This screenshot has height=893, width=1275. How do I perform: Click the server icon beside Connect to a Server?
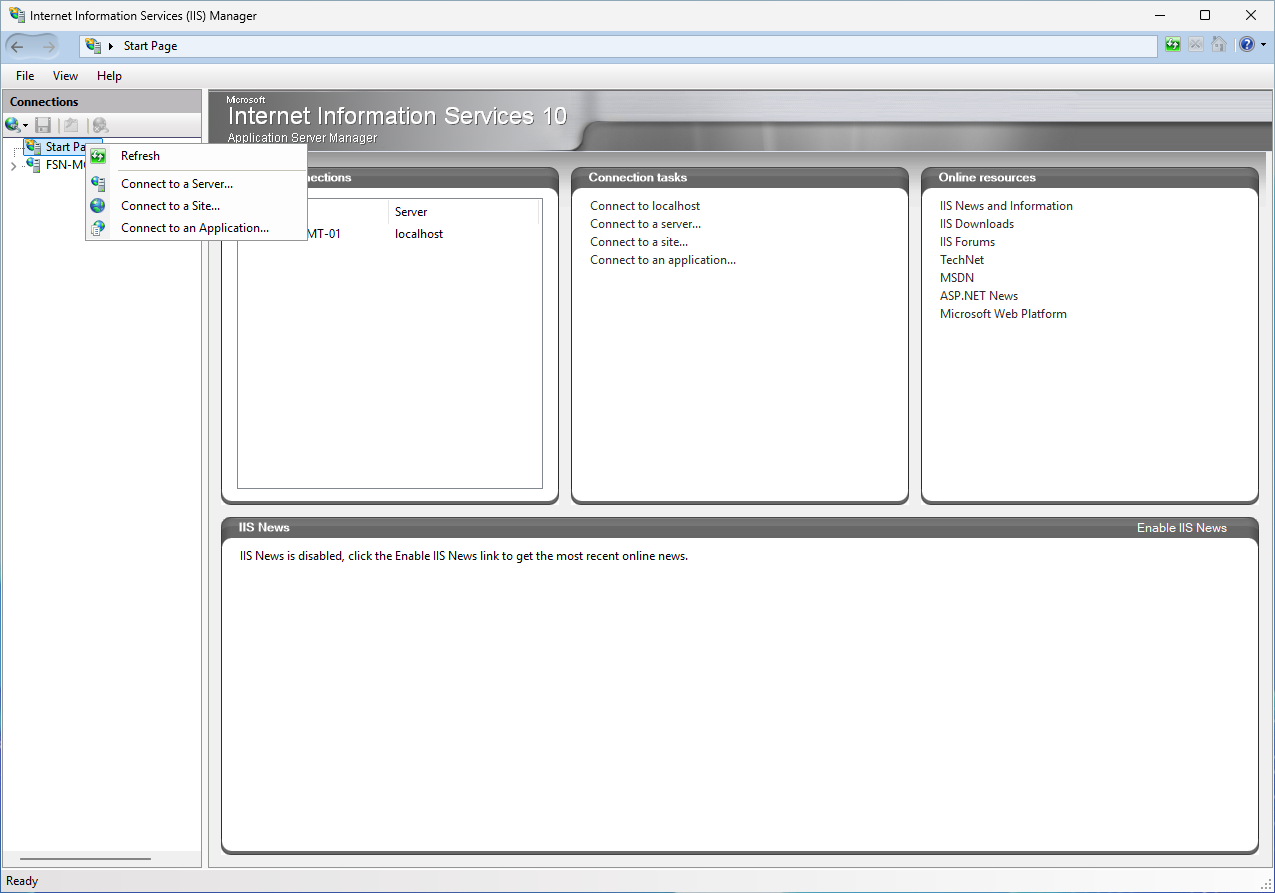click(x=98, y=184)
